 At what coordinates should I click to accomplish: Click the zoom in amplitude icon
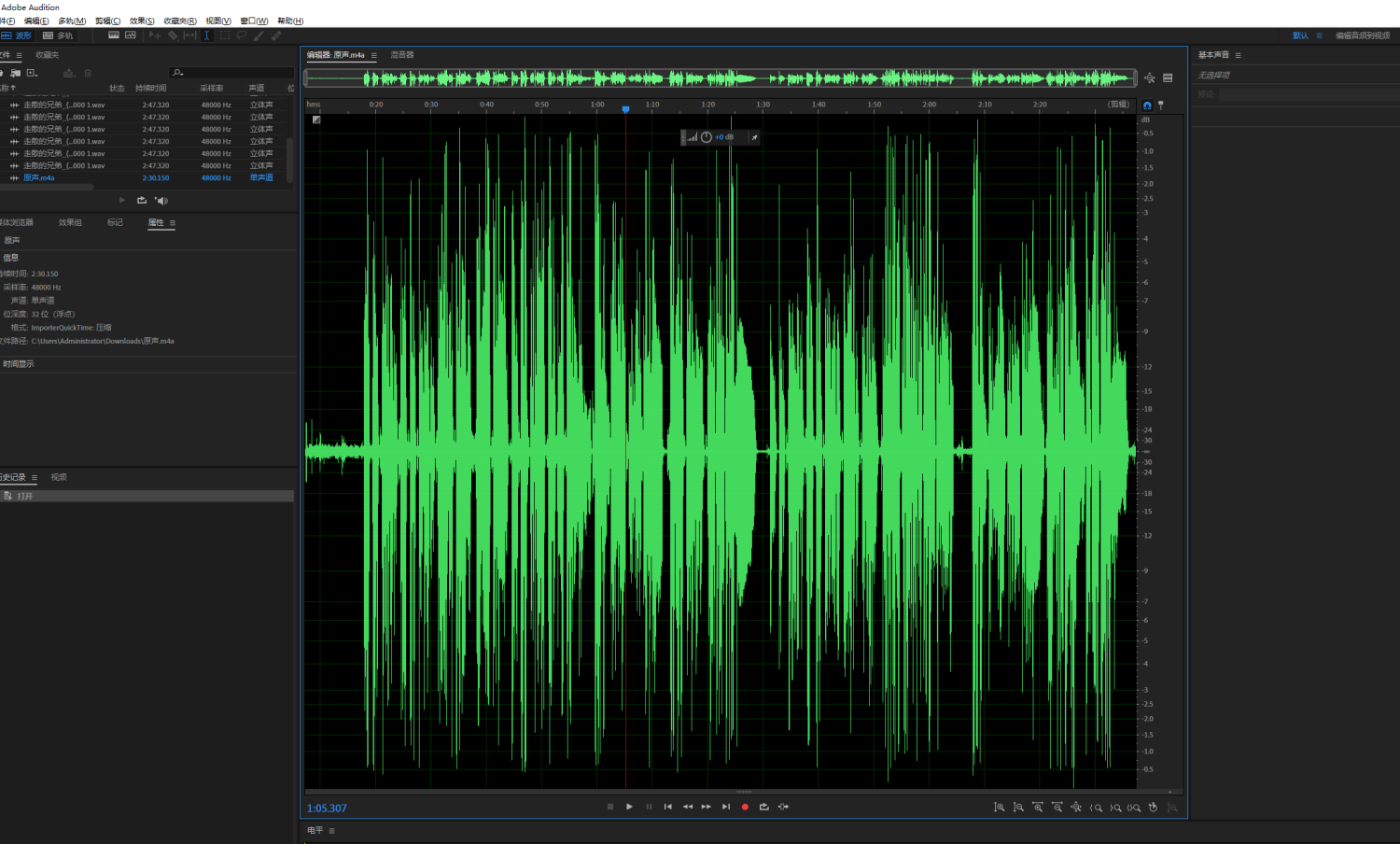point(999,808)
